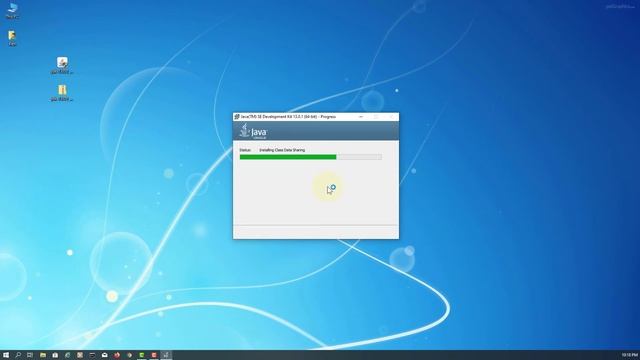Viewport: 640px width, 360px height.
Task: Click the green app icon on taskbar
Action: [x=142, y=355]
